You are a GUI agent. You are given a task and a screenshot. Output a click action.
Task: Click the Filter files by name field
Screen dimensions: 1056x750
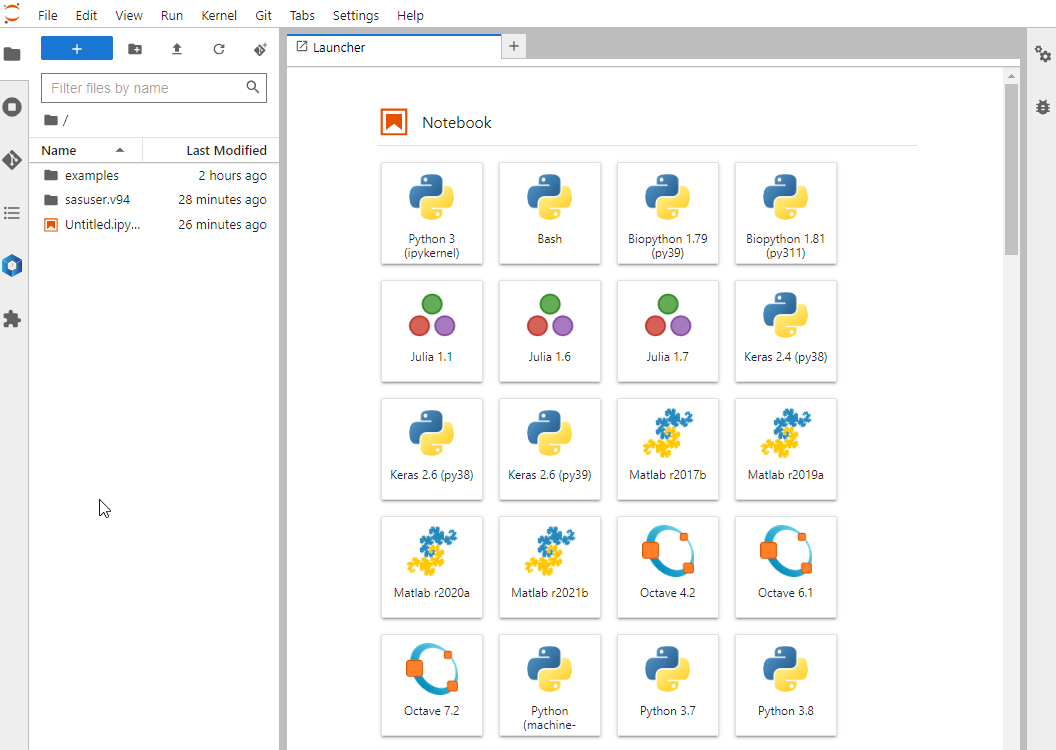(x=143, y=88)
